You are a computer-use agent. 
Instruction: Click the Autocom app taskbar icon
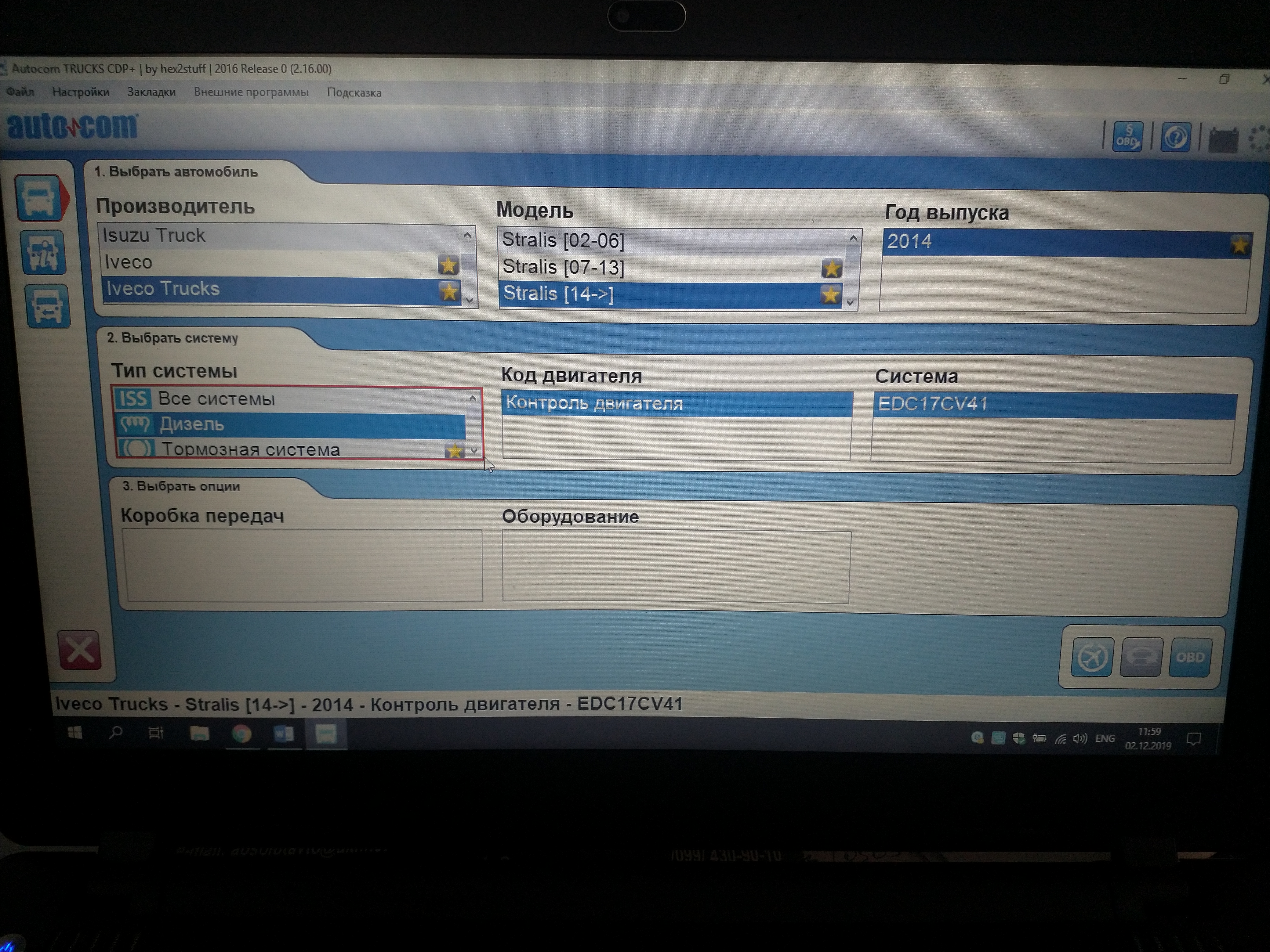point(326,734)
